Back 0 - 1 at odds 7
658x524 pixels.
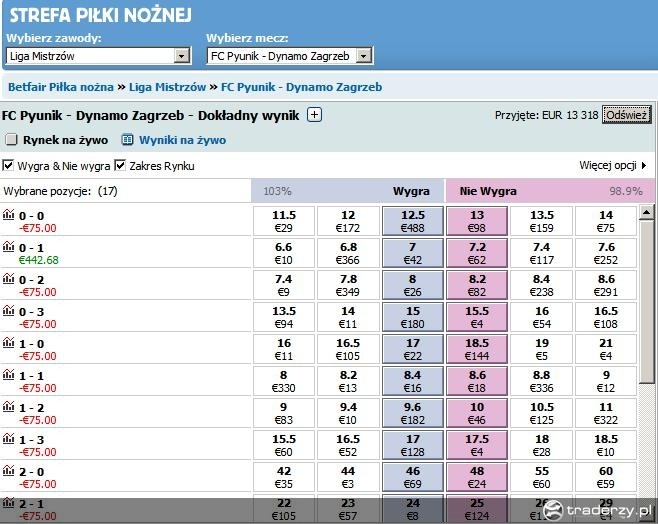(x=413, y=253)
